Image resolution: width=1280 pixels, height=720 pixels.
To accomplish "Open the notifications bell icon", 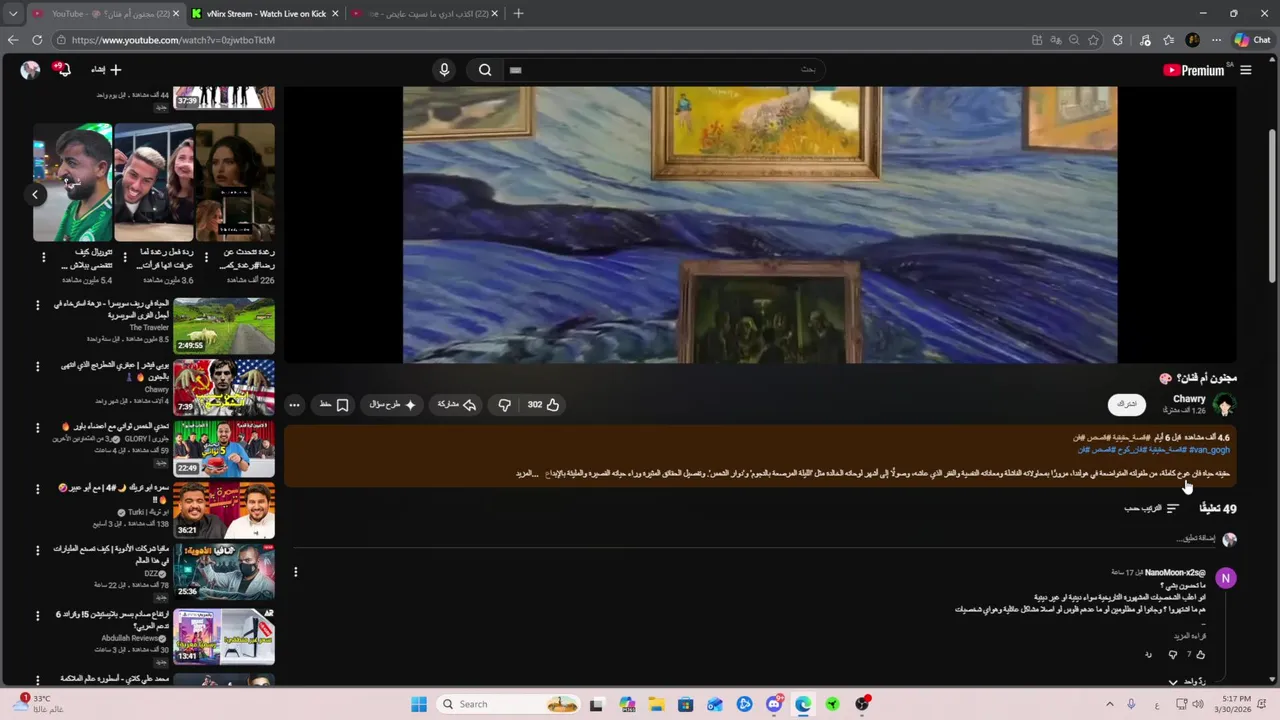I will point(62,70).
